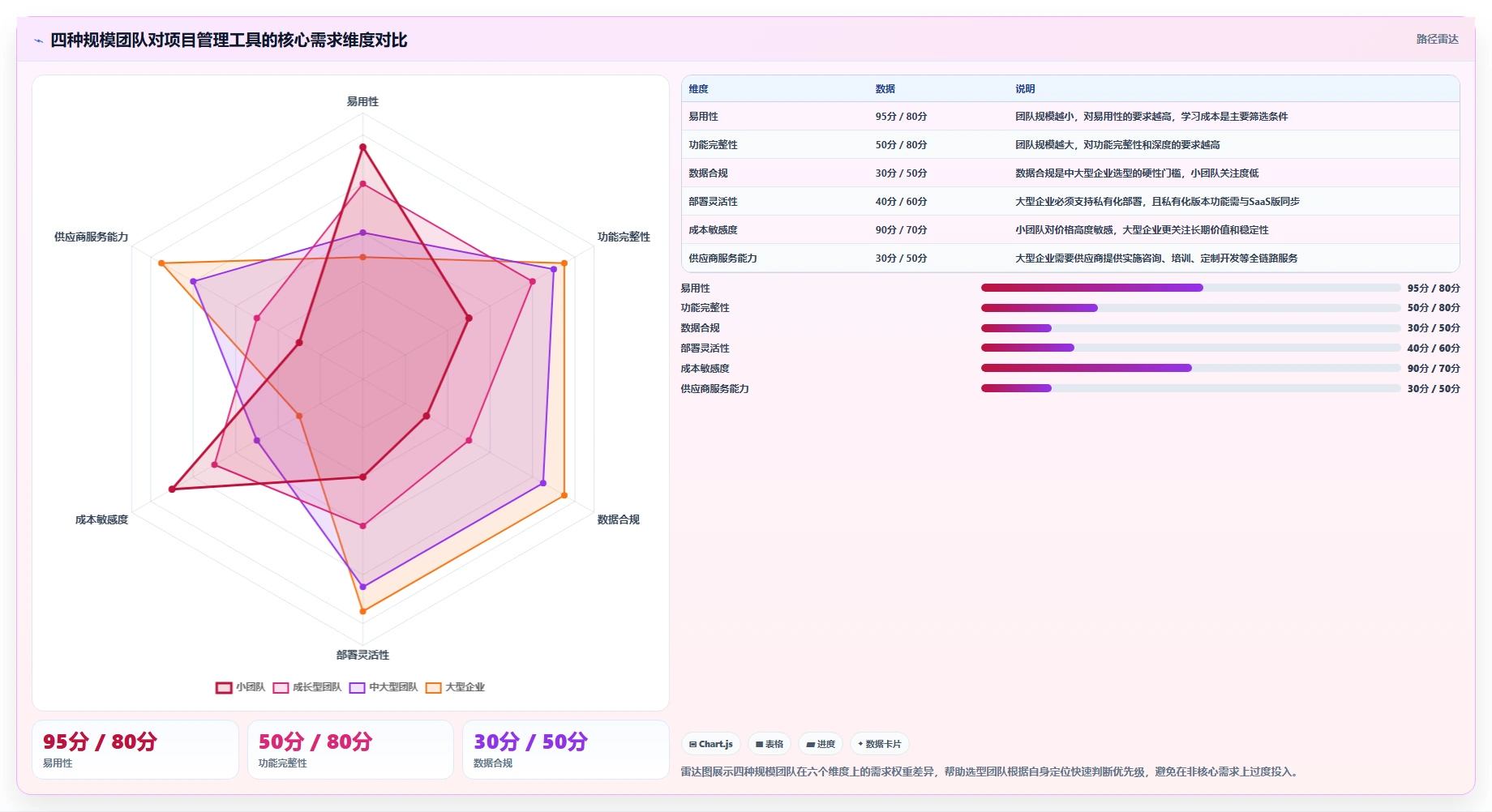Click the 数据卡片 tag chip
The width and height of the screenshot is (1492, 812).
[880, 744]
